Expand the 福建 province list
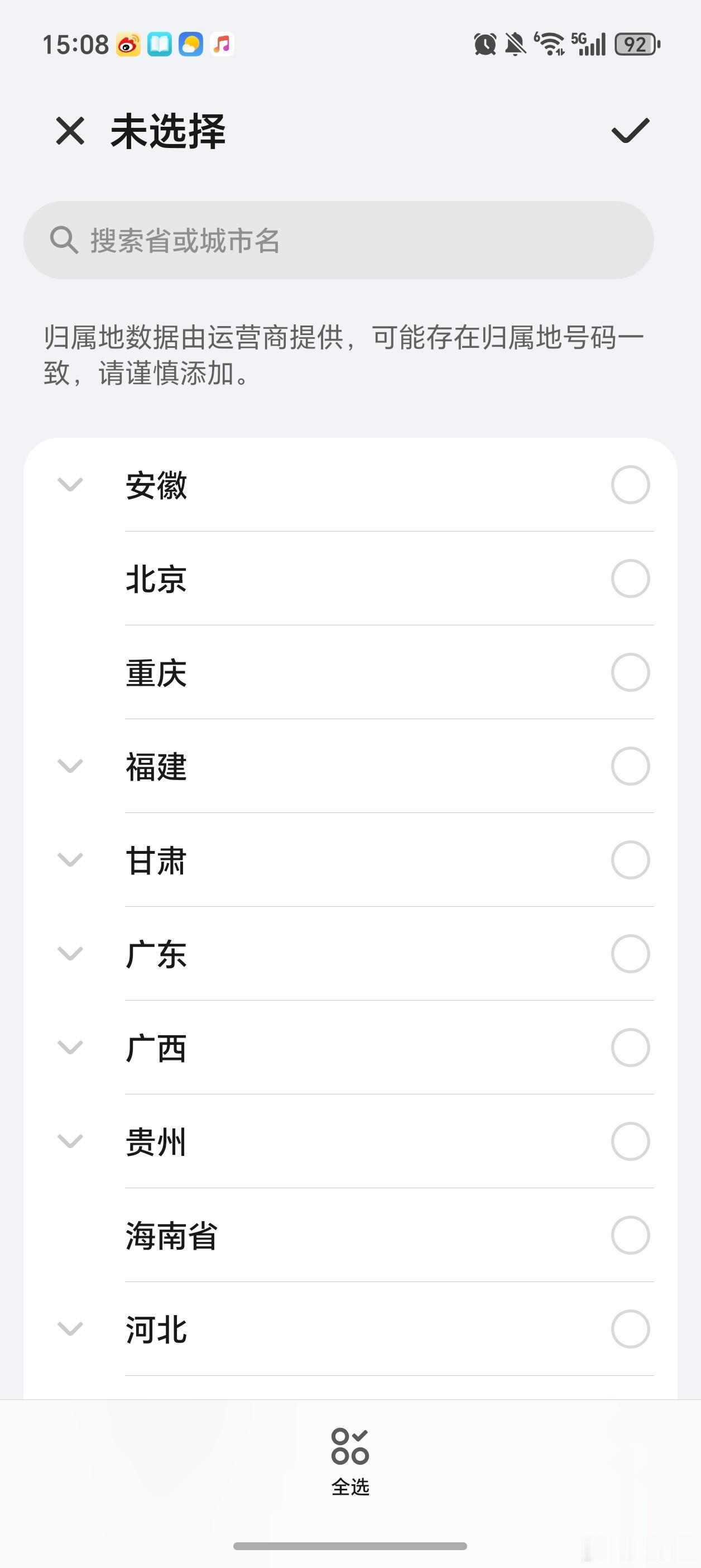 click(70, 766)
